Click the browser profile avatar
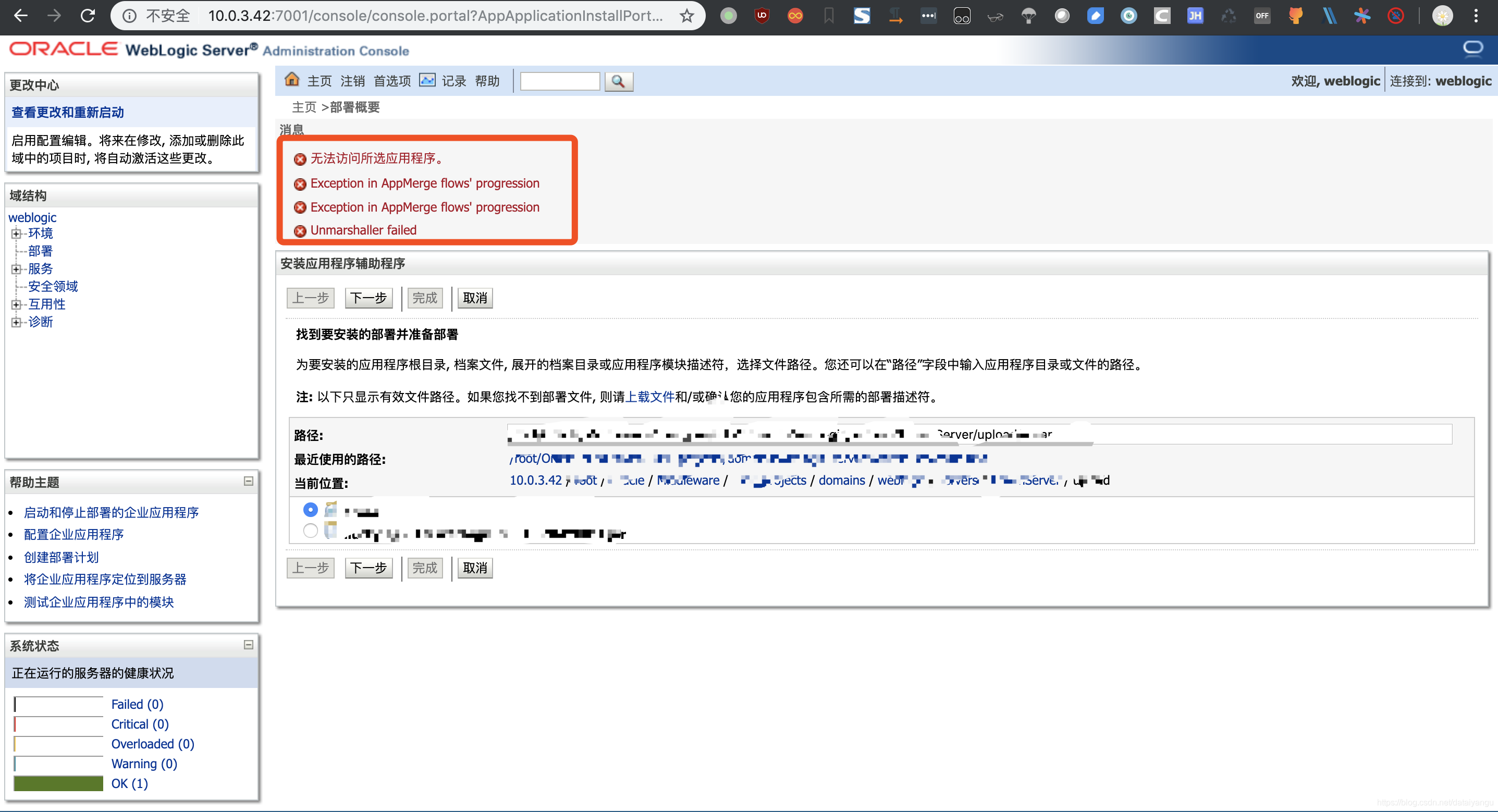Viewport: 1498px width, 812px height. [1442, 16]
